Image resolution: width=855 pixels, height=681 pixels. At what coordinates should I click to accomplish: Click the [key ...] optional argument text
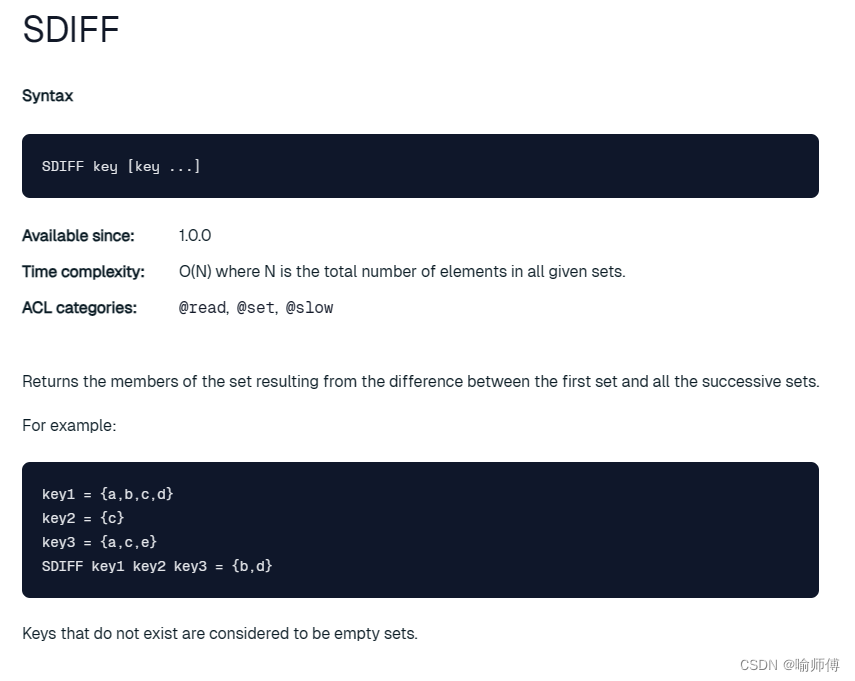(164, 166)
